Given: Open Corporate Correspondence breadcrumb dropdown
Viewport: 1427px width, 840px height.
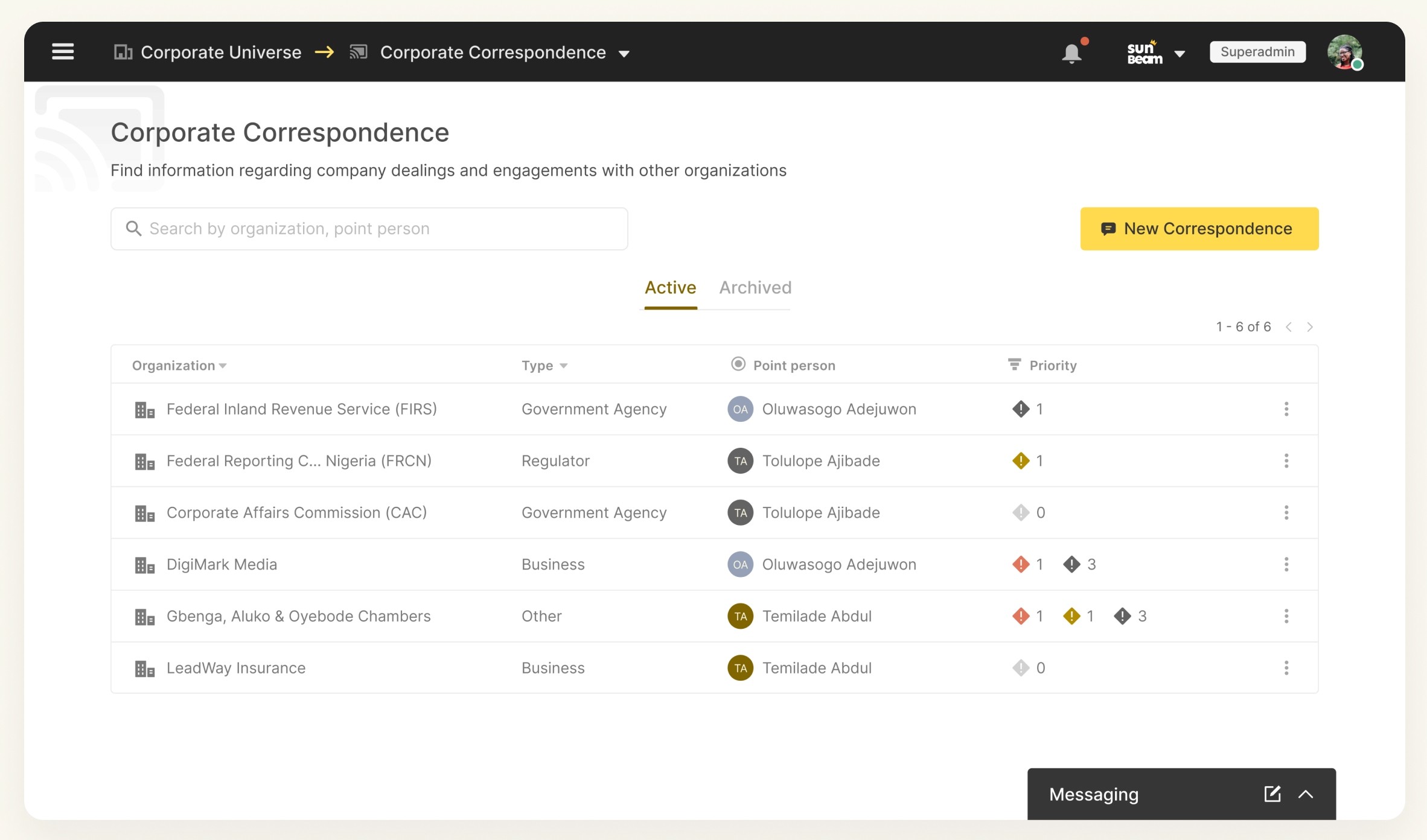Looking at the screenshot, I should click(x=624, y=54).
